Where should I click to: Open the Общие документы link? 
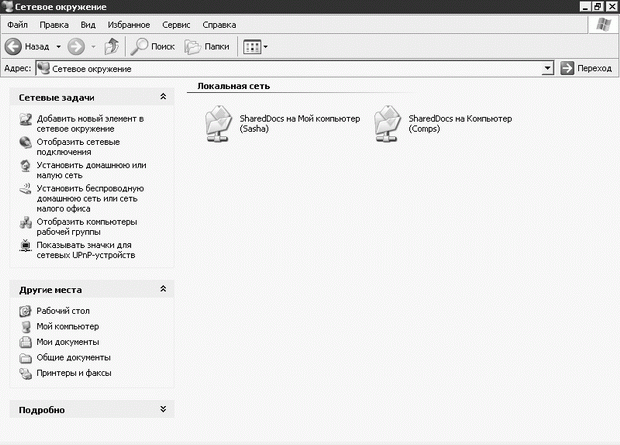(x=74, y=358)
